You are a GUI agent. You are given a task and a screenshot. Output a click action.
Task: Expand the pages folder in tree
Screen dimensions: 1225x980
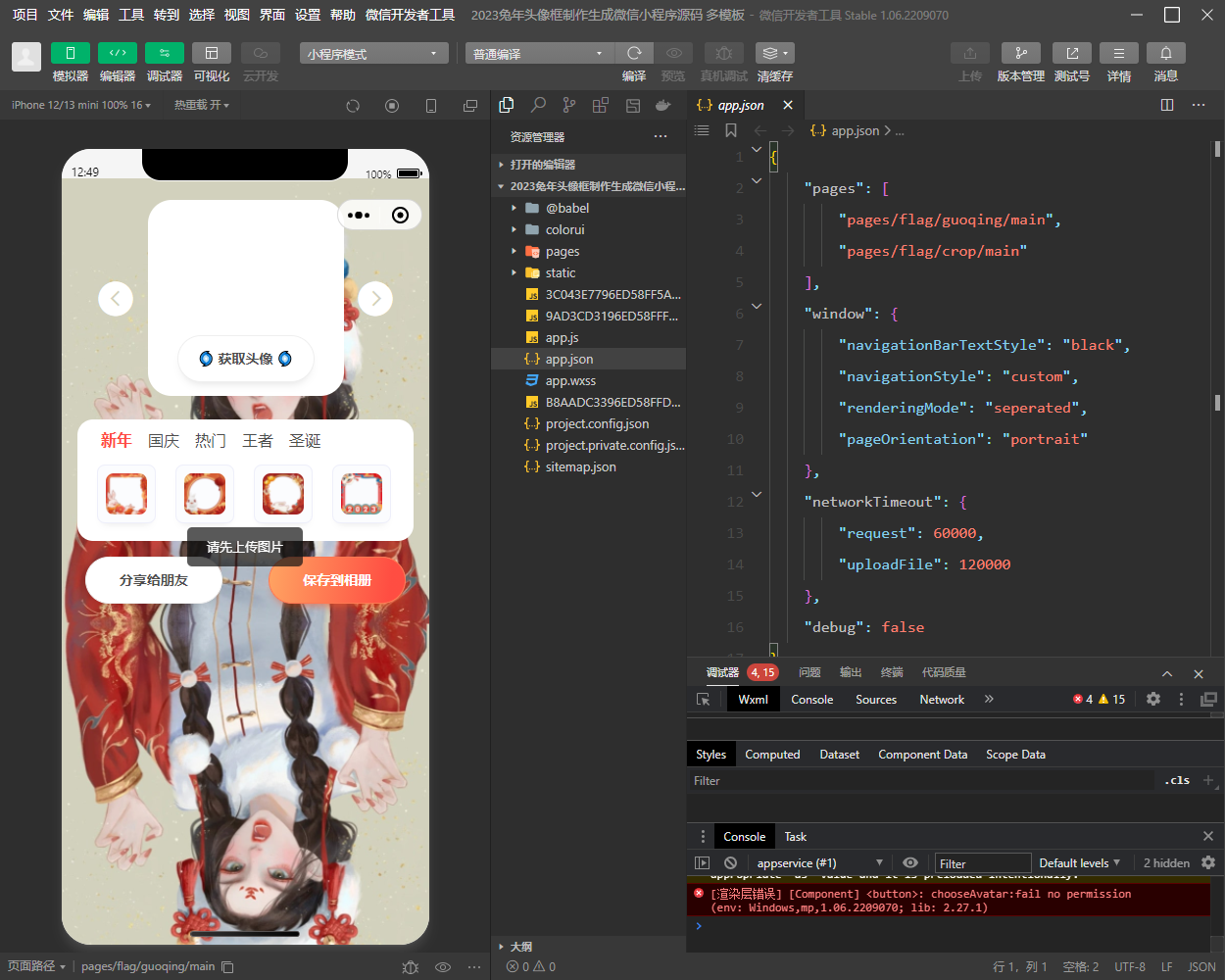563,251
